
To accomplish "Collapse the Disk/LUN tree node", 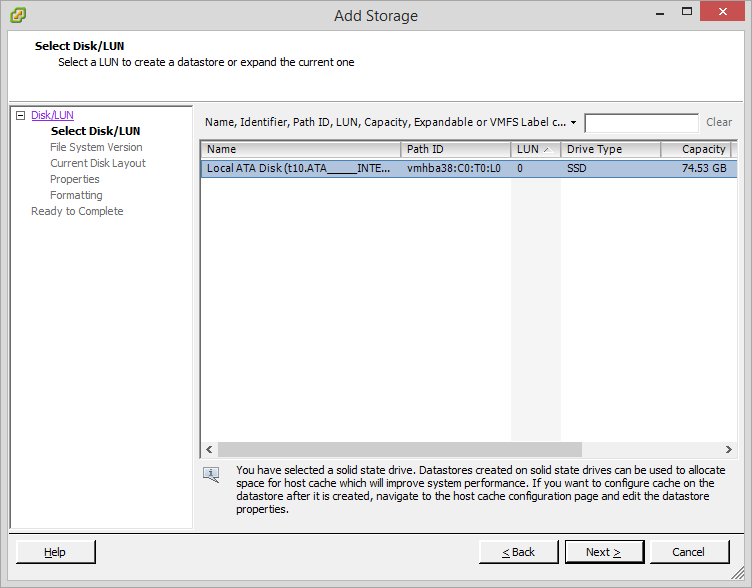I will [x=20, y=115].
